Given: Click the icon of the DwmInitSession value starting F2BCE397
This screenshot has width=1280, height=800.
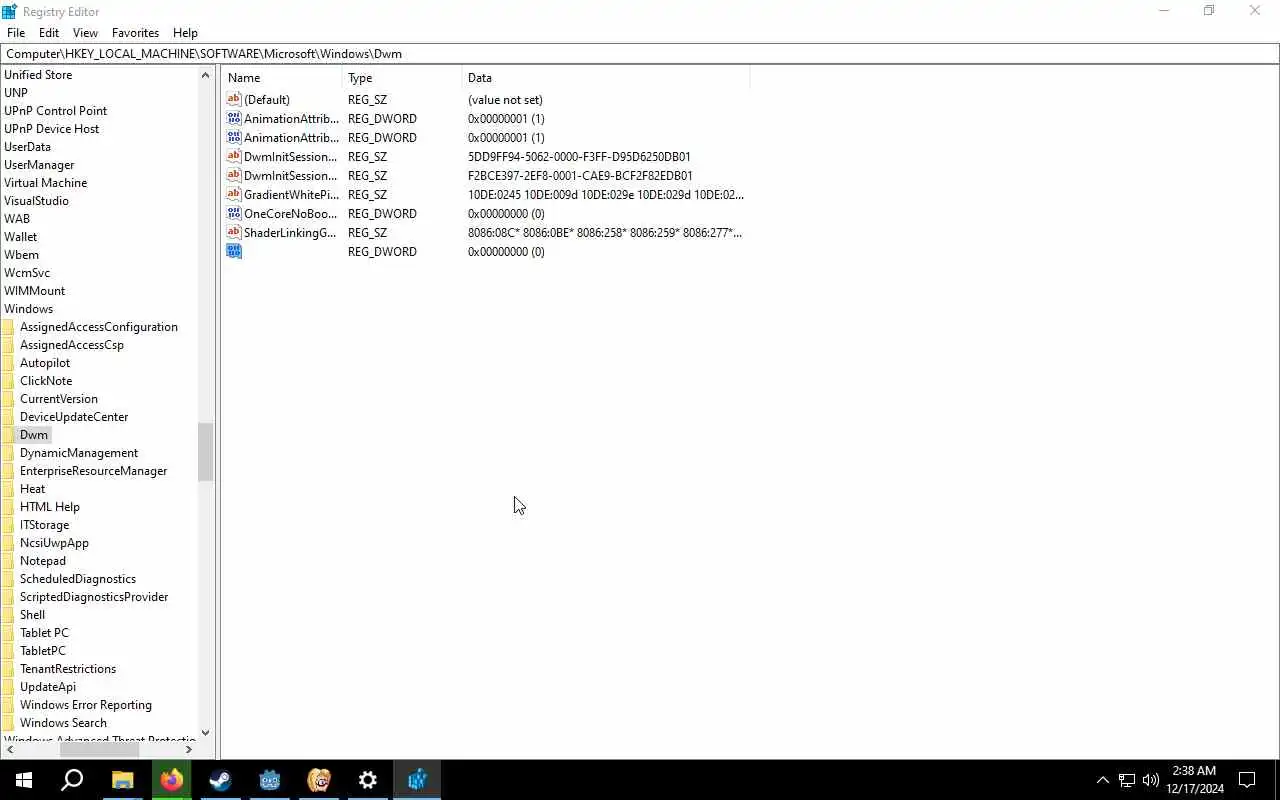Looking at the screenshot, I should pyautogui.click(x=234, y=175).
